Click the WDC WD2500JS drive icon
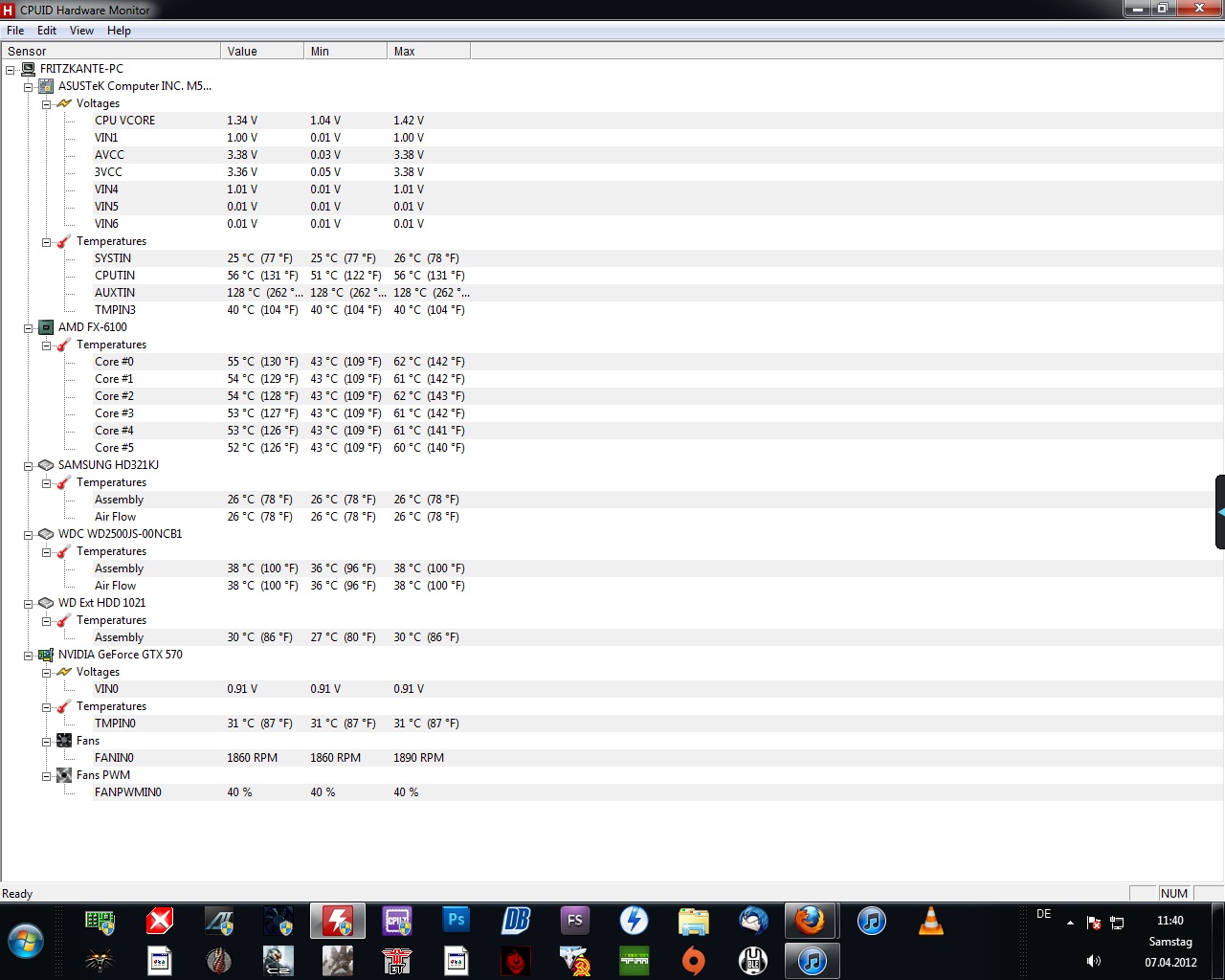 (x=46, y=534)
